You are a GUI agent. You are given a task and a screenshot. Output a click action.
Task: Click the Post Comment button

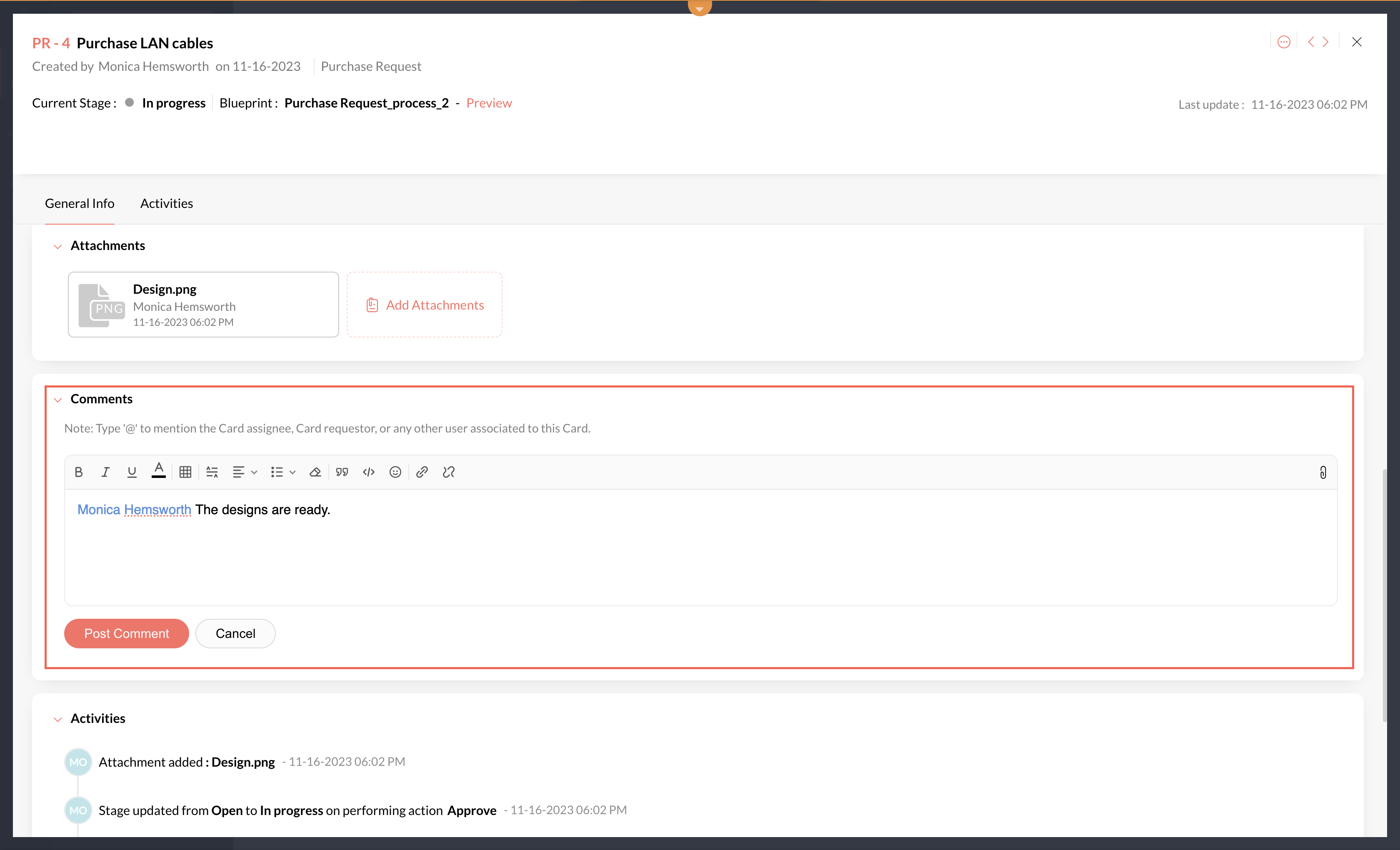pos(126,633)
